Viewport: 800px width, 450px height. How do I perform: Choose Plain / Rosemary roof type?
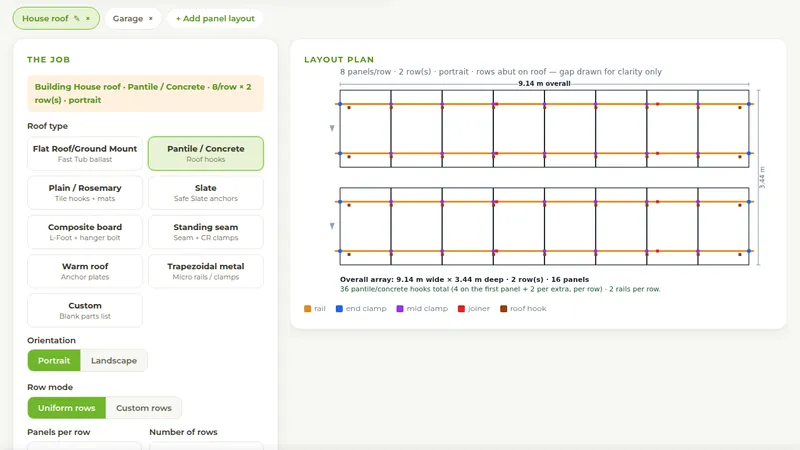tap(85, 192)
